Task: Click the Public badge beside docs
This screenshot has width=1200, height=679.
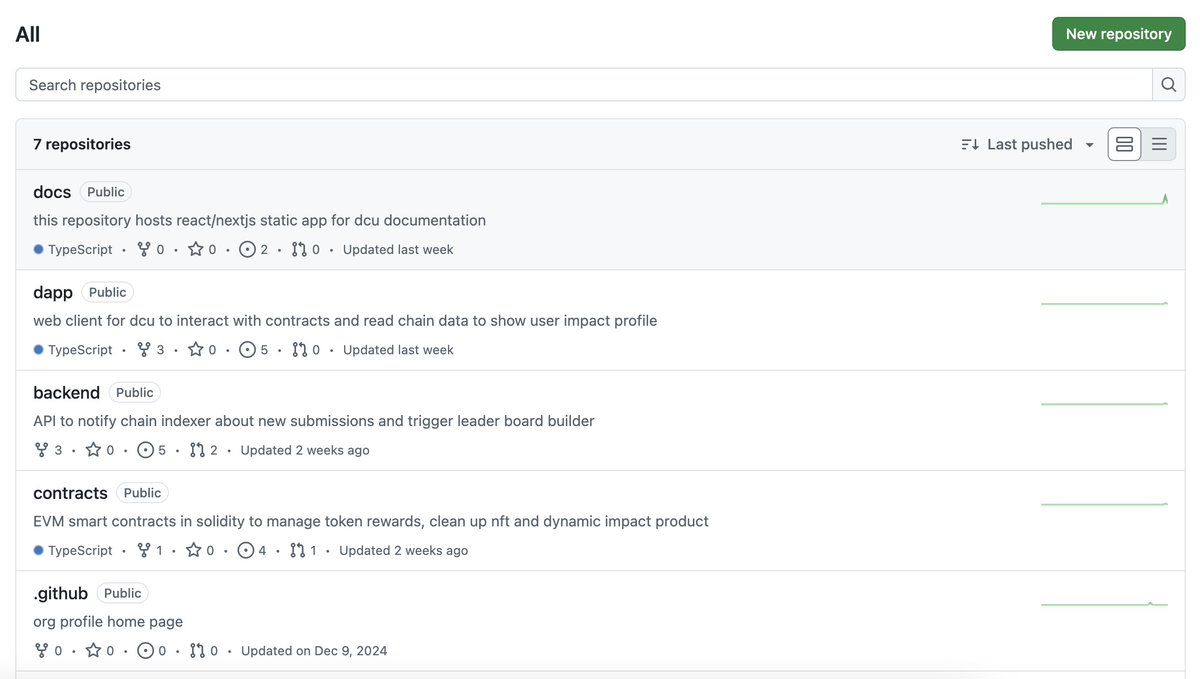Action: 106,192
